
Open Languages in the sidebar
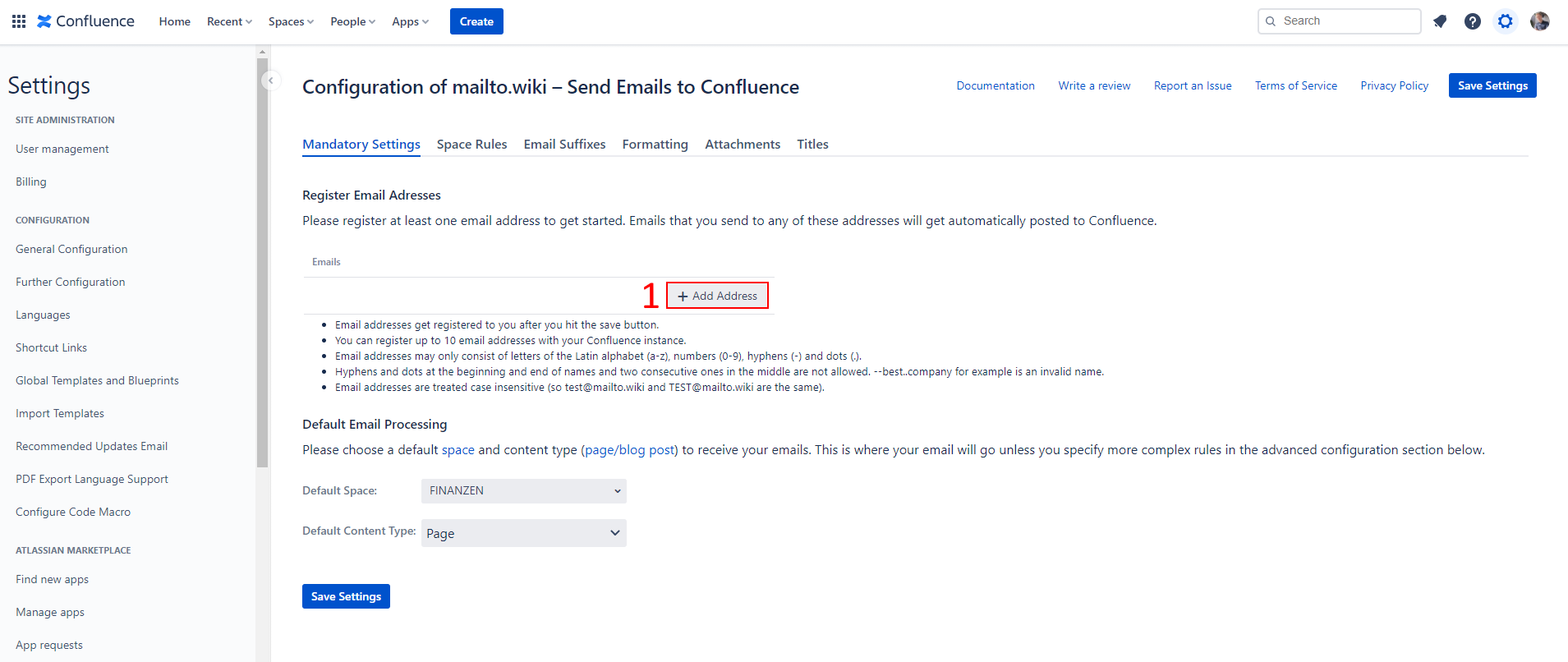pos(43,315)
